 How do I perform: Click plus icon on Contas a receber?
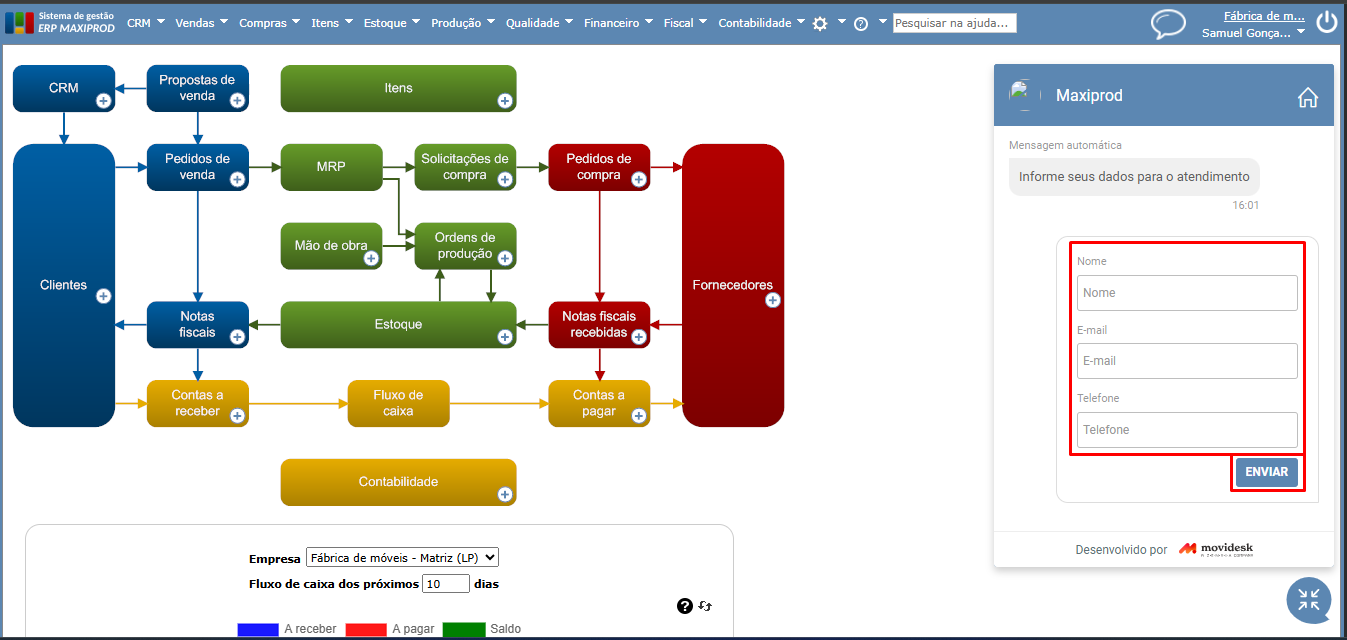[237, 415]
